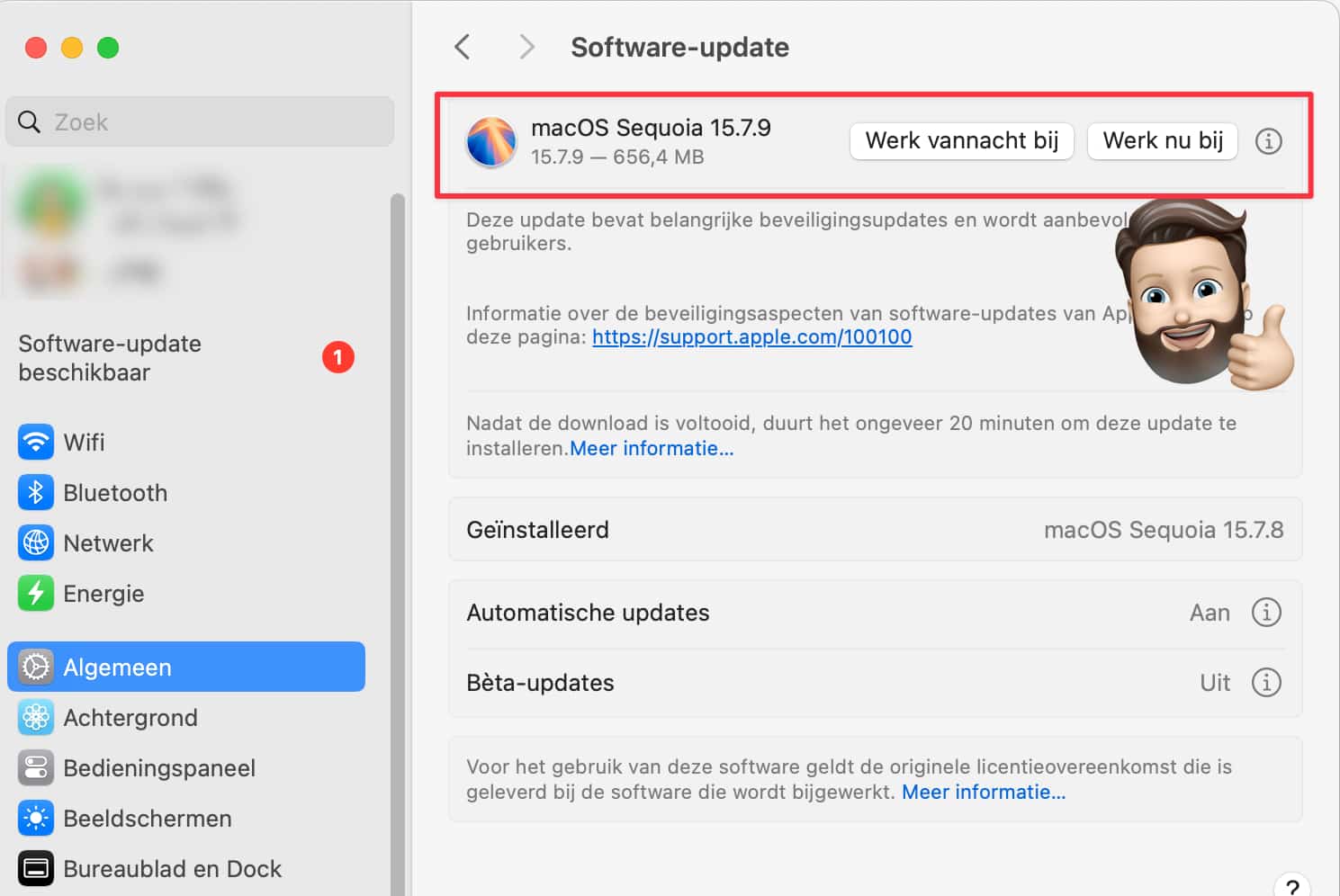Select Achtergrond in the sidebar
This screenshot has height=896, width=1340.
coord(186,718)
